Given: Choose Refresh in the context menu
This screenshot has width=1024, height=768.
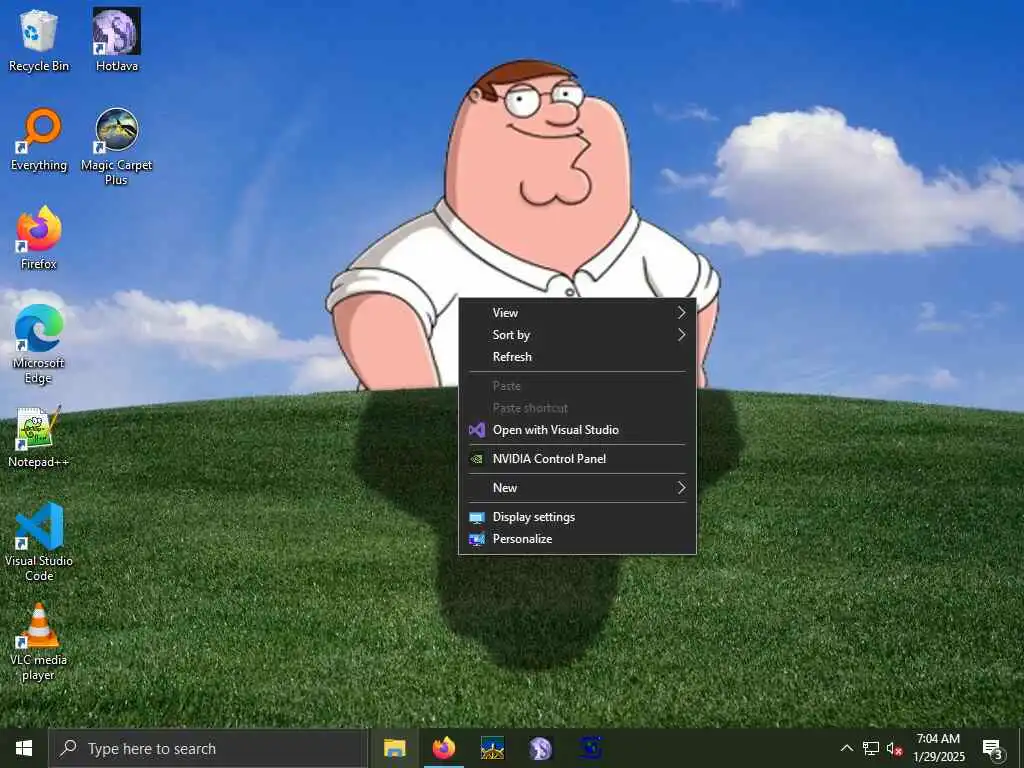Looking at the screenshot, I should tap(577, 357).
